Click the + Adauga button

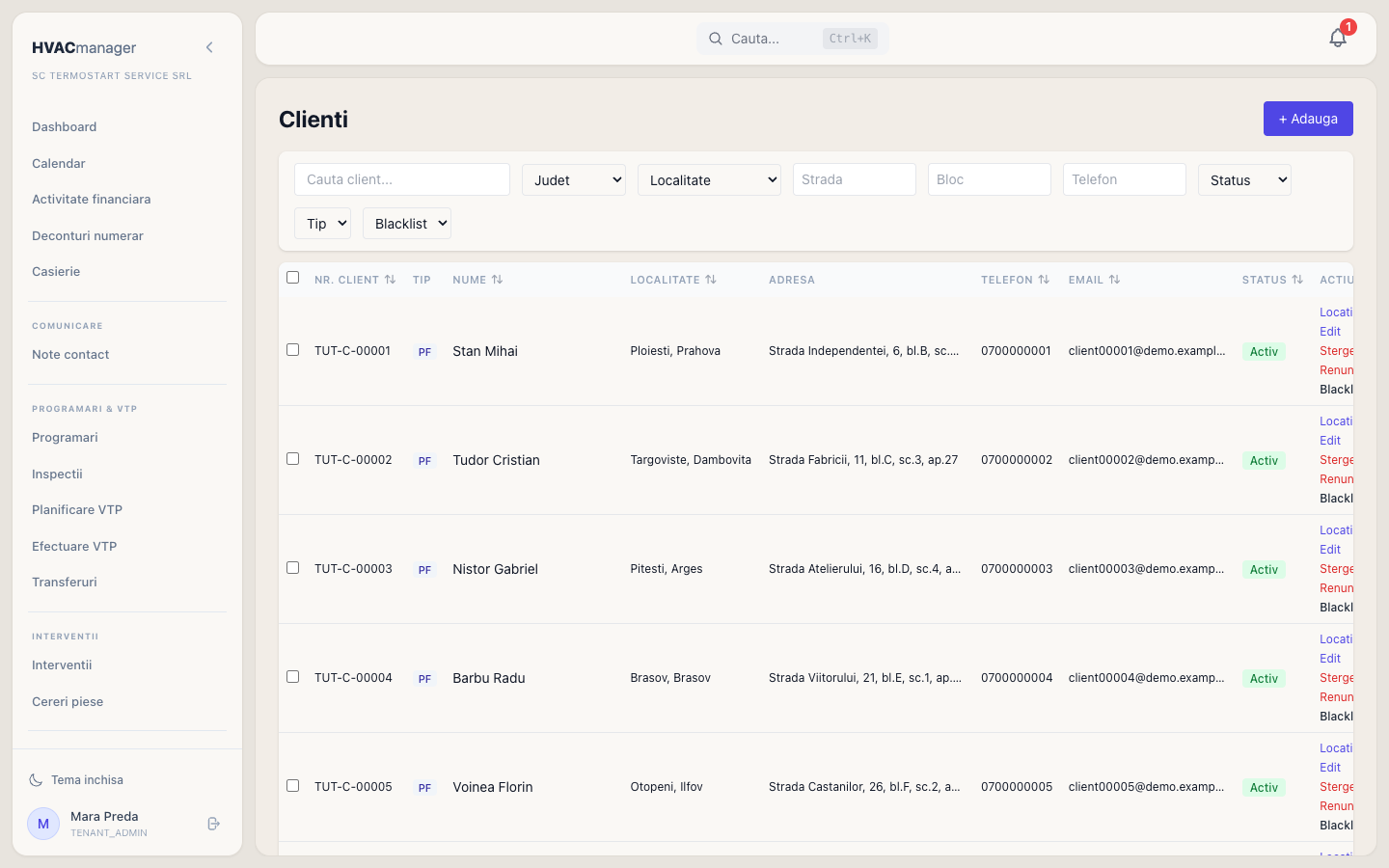point(1308,119)
